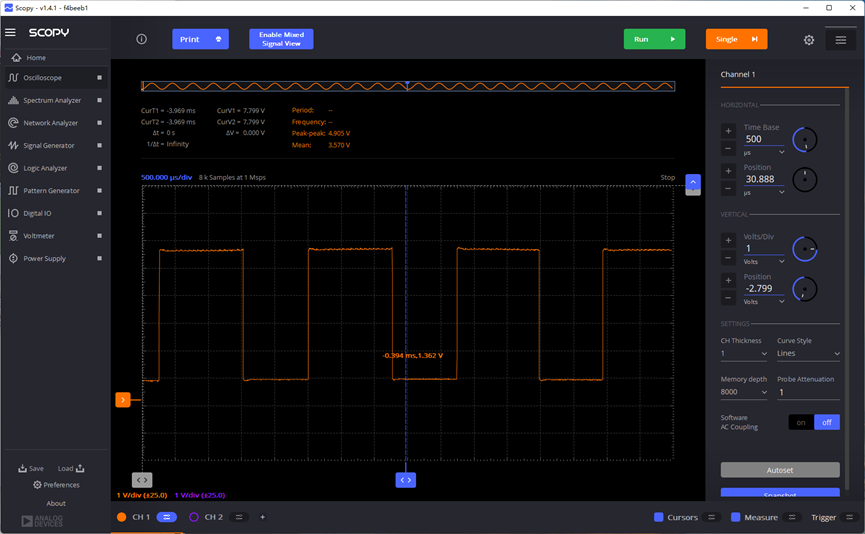Add a new channel with plus icon
This screenshot has height=534, width=865.
point(263,517)
